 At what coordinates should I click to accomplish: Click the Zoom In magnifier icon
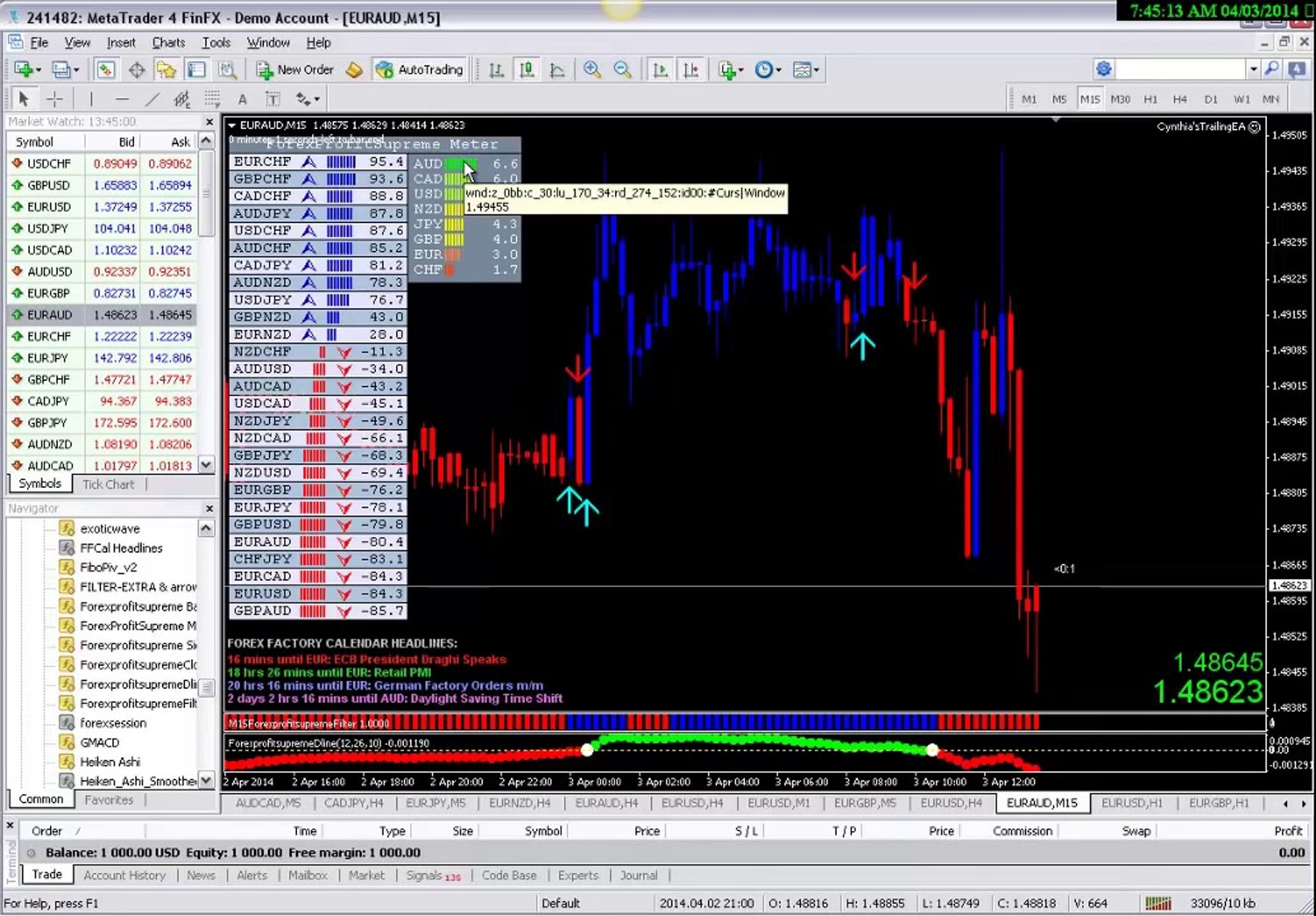(592, 70)
